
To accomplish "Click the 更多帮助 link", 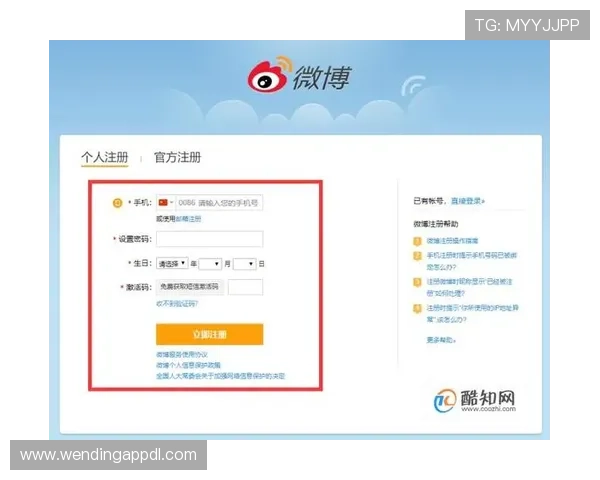I will click(x=441, y=340).
